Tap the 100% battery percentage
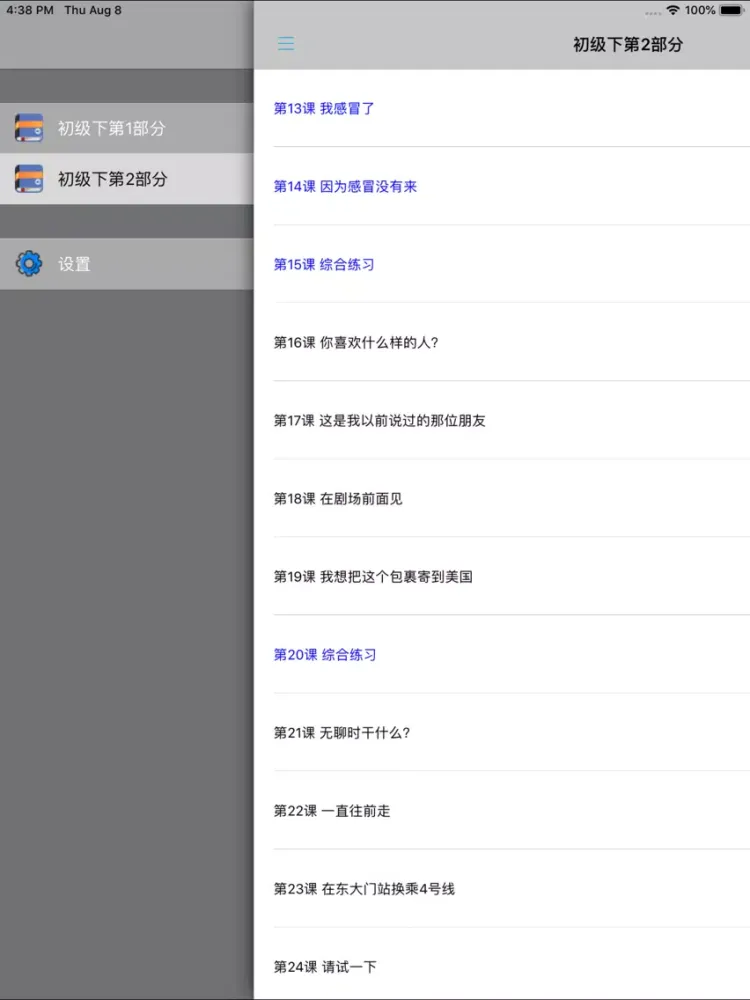750x1000 pixels. coord(700,10)
